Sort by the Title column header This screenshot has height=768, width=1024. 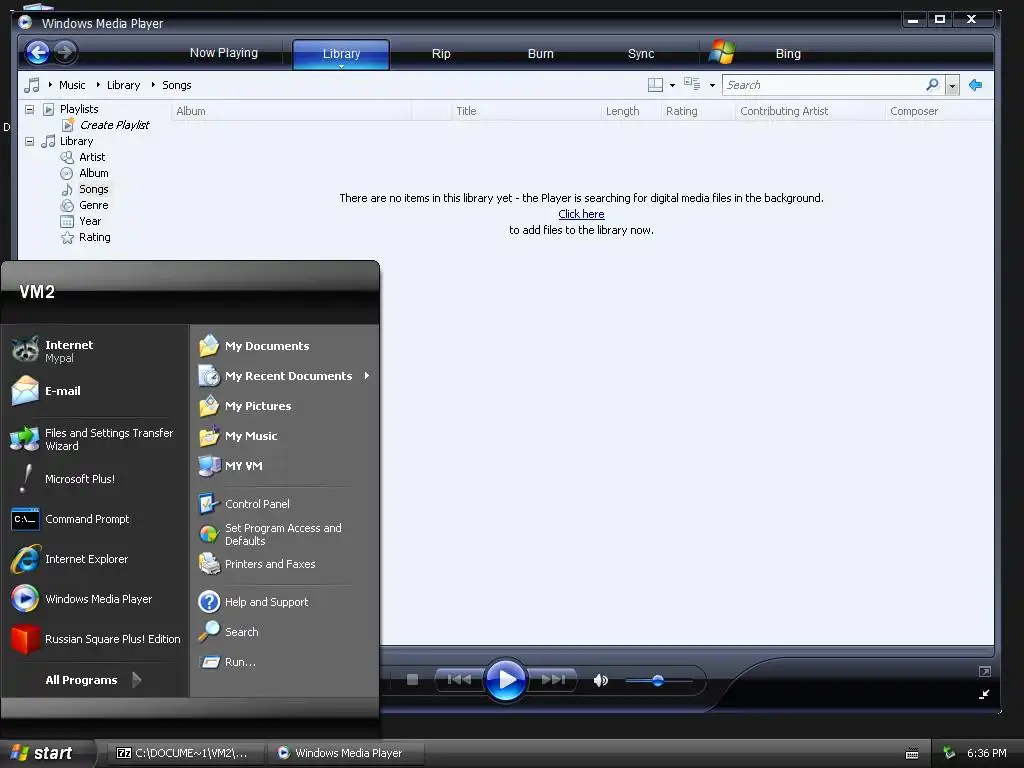click(526, 111)
